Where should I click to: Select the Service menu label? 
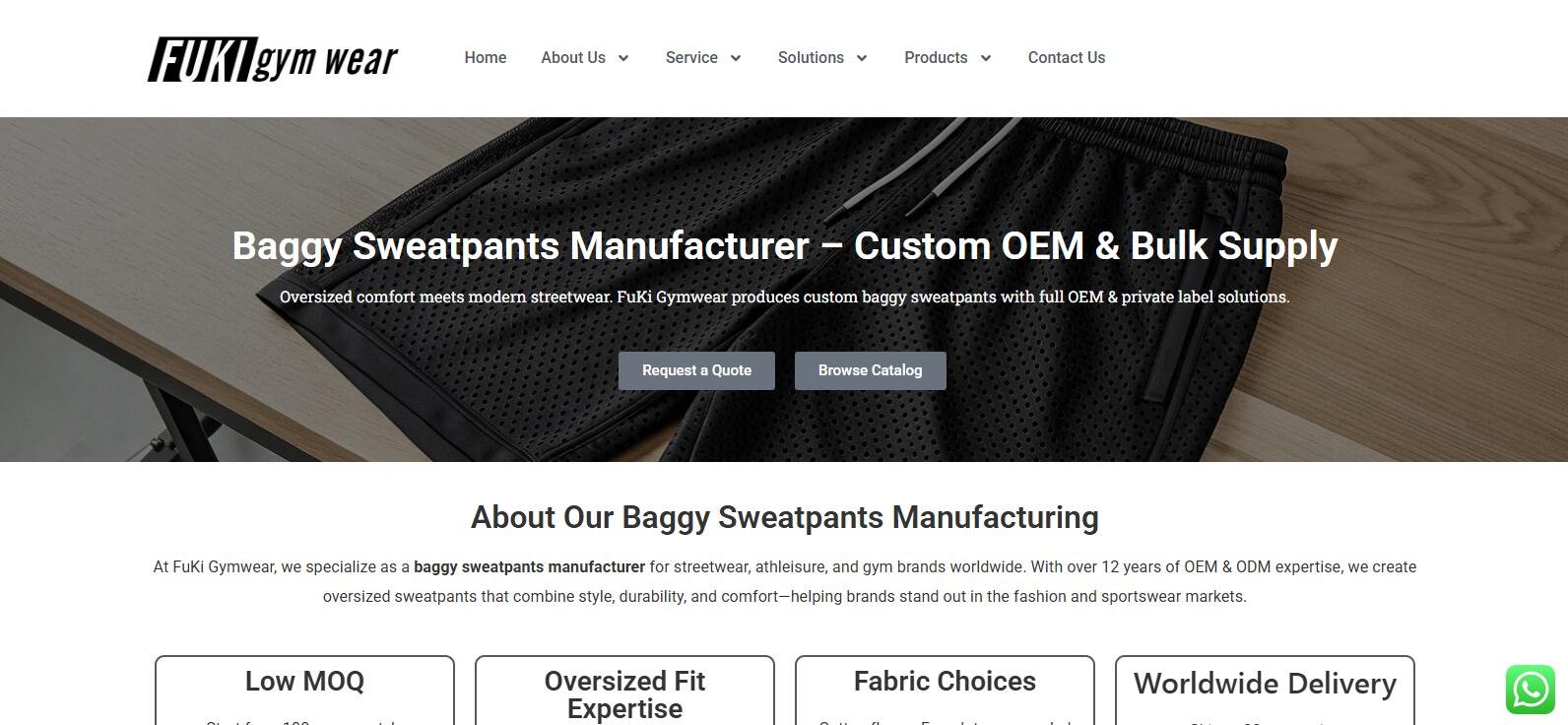[691, 58]
